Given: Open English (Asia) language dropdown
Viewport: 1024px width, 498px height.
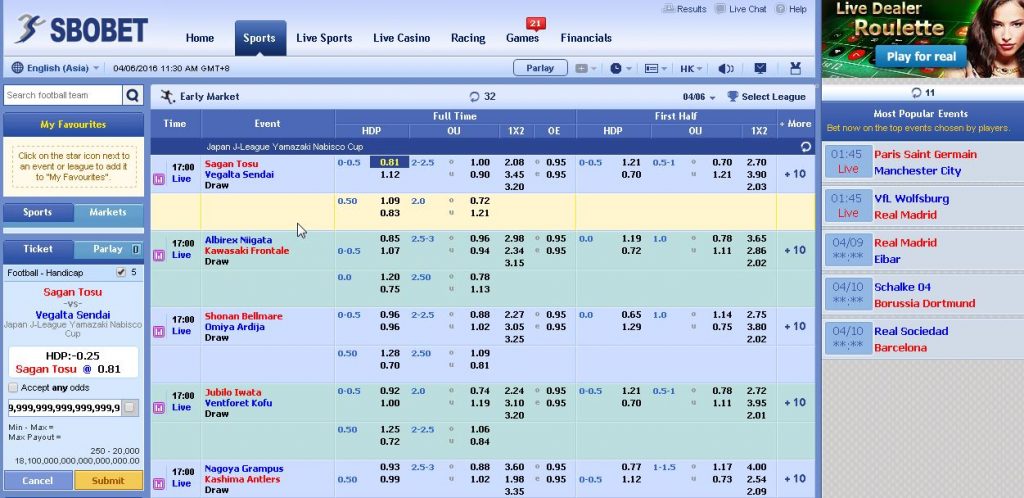Looking at the screenshot, I should click(x=56, y=68).
